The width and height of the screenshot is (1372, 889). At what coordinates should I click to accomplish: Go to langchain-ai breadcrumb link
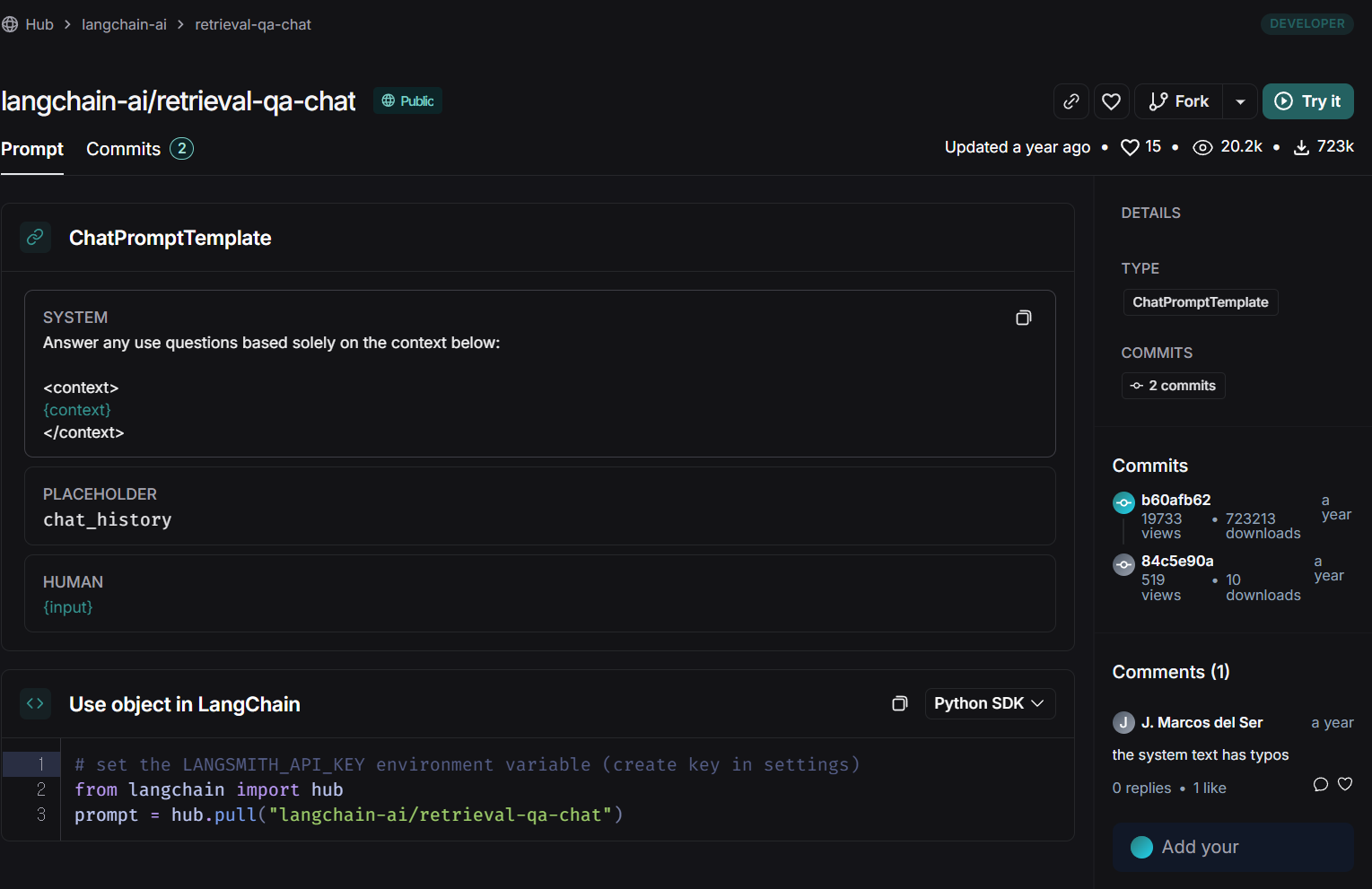[x=124, y=24]
